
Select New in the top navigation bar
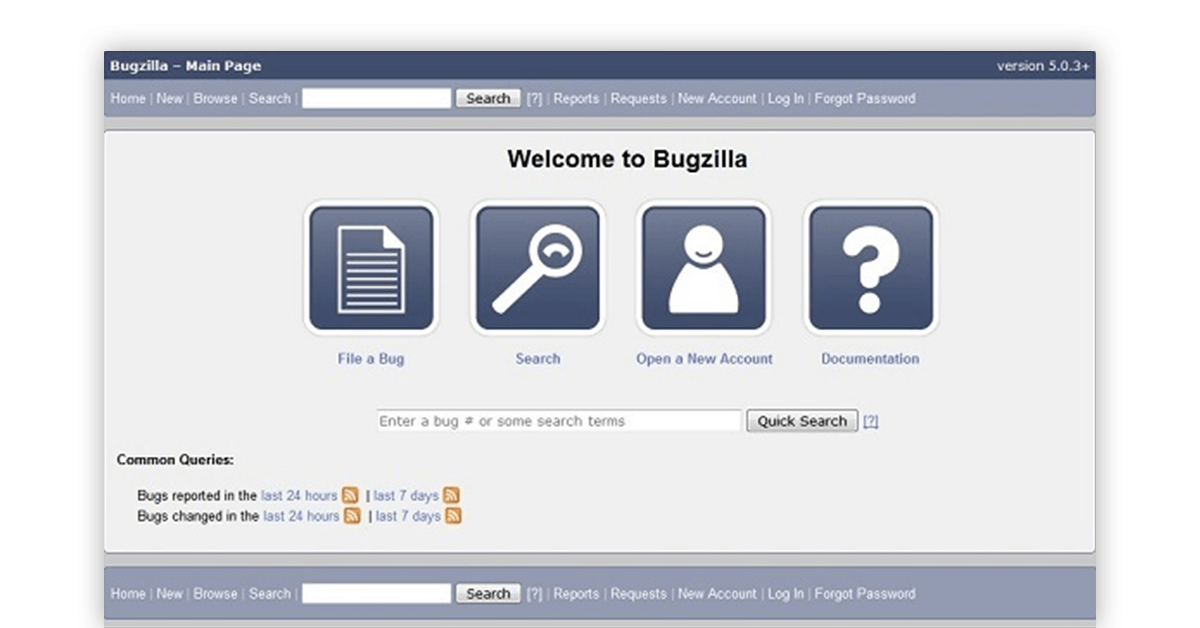pos(170,98)
